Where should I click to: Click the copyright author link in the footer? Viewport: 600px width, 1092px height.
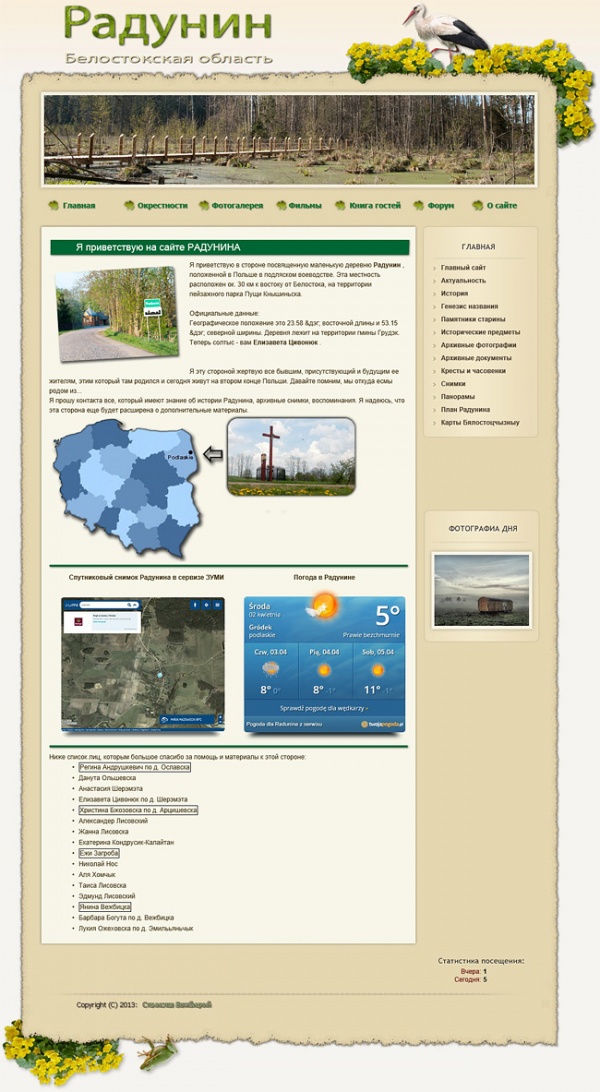click(177, 1005)
